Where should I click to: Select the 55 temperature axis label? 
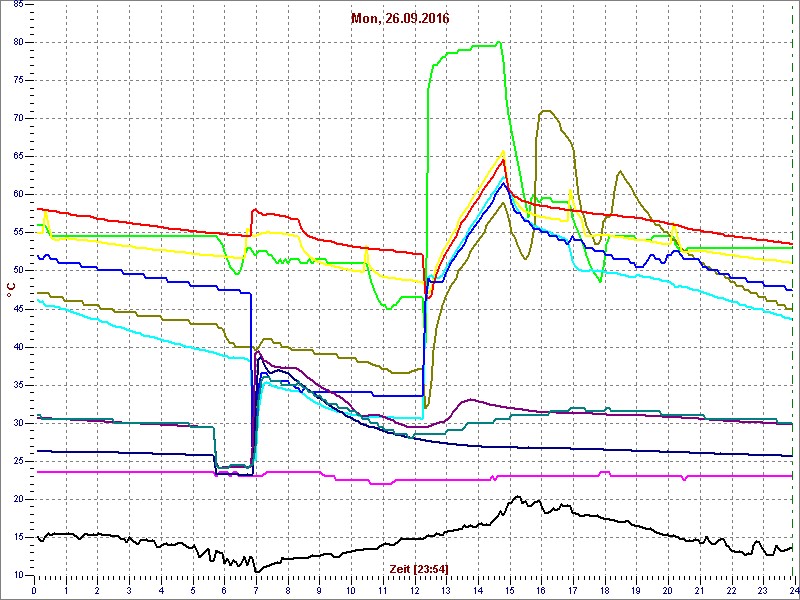coord(17,233)
